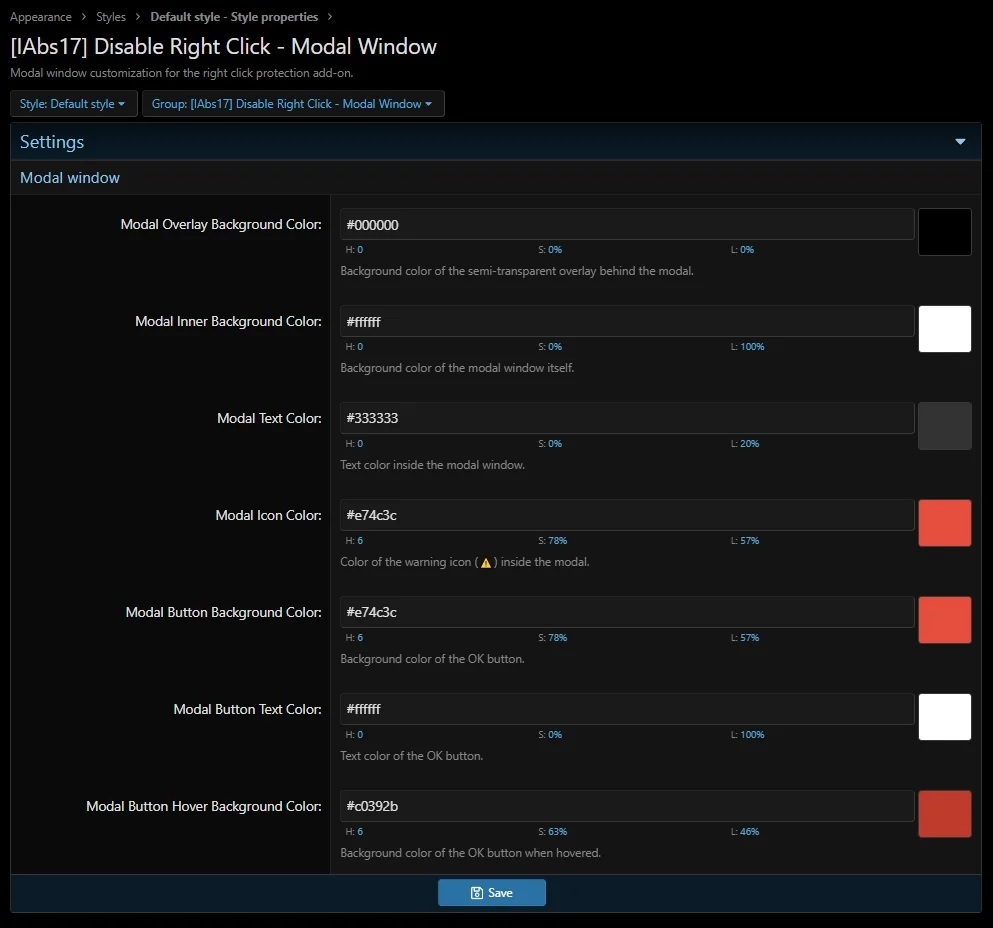The height and width of the screenshot is (928, 993).
Task: Click the Modal Text Color #333333 field
Action: (627, 418)
